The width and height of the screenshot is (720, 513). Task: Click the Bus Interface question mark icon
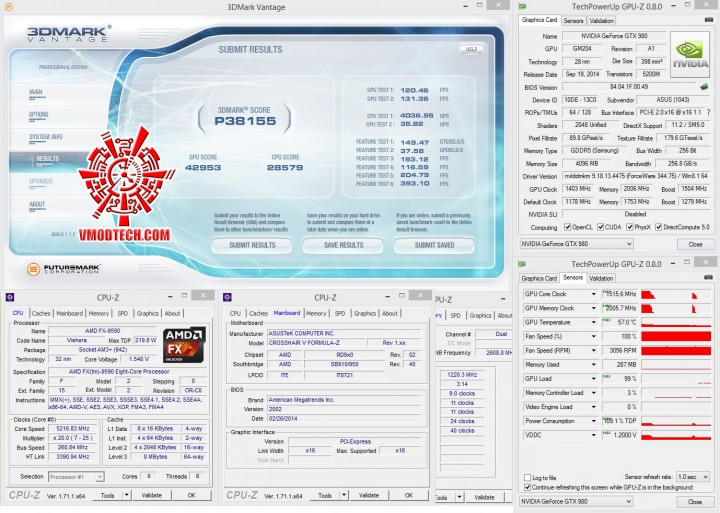tap(709, 112)
